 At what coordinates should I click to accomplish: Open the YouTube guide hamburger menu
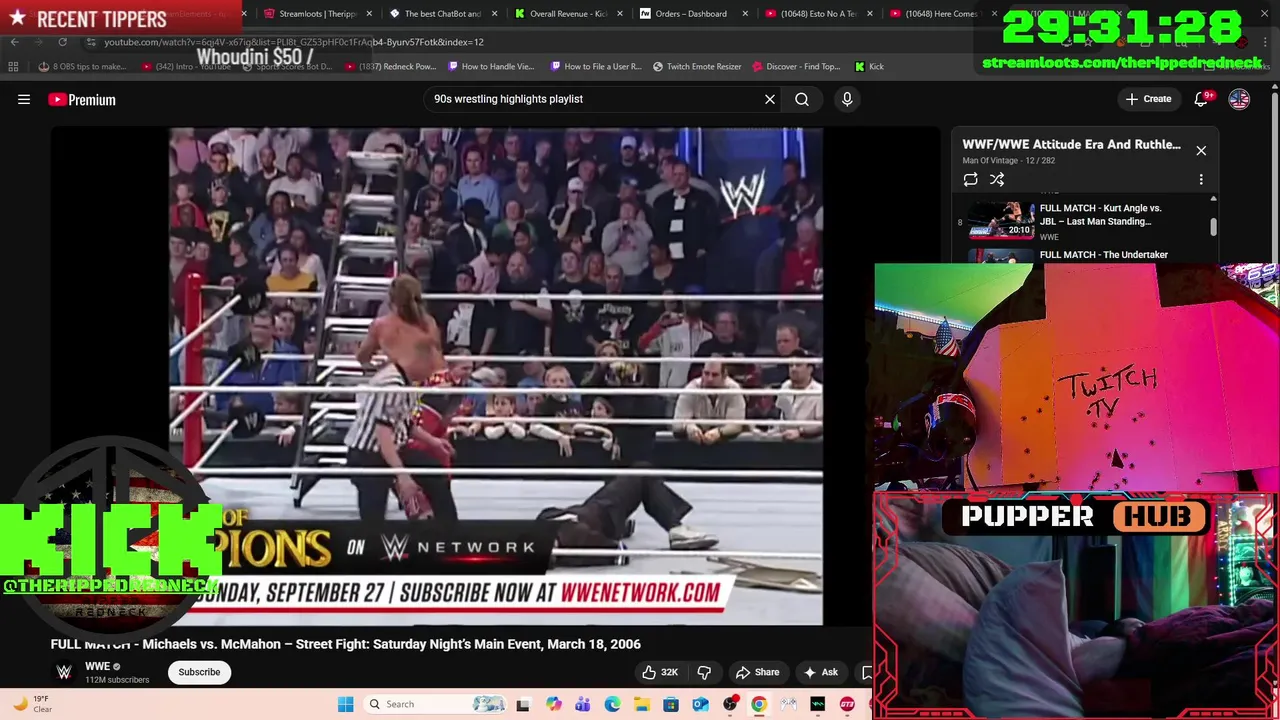click(24, 99)
